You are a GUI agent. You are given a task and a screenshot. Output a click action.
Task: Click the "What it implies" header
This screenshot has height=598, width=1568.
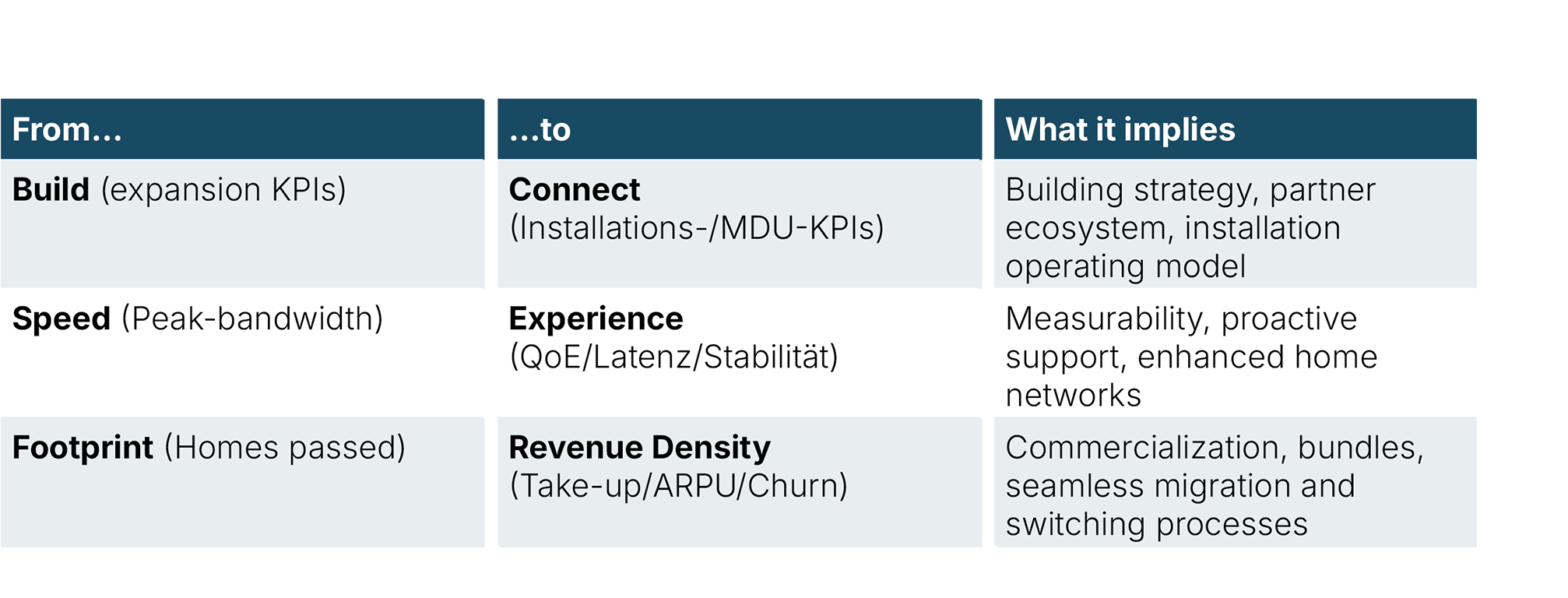[1120, 129]
